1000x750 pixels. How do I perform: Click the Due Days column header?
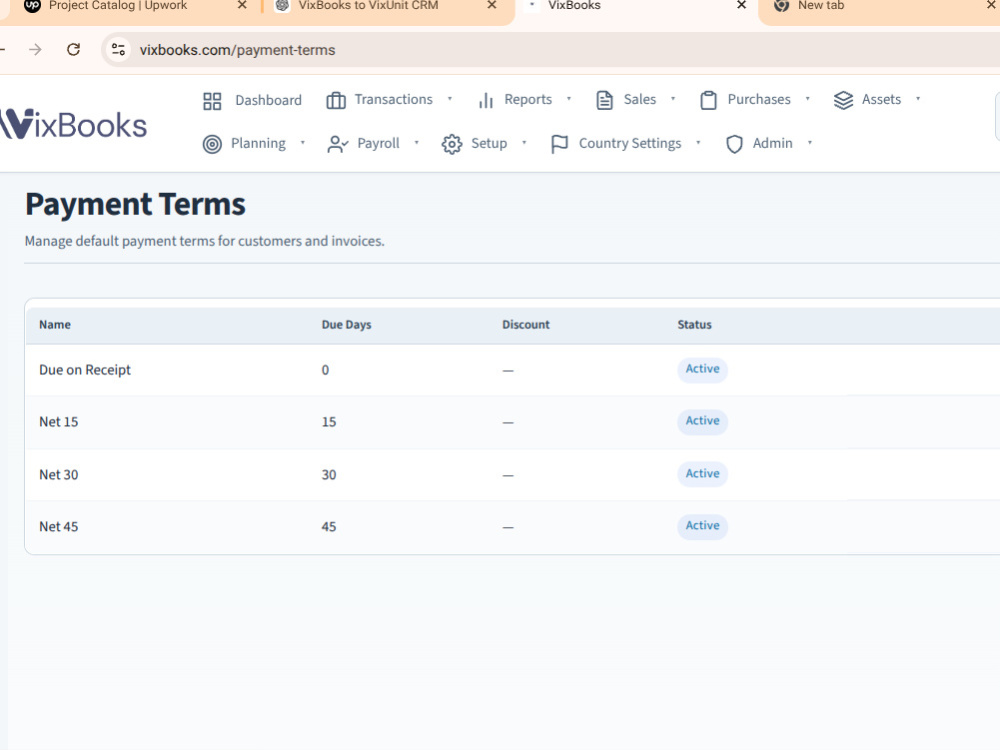(x=346, y=325)
